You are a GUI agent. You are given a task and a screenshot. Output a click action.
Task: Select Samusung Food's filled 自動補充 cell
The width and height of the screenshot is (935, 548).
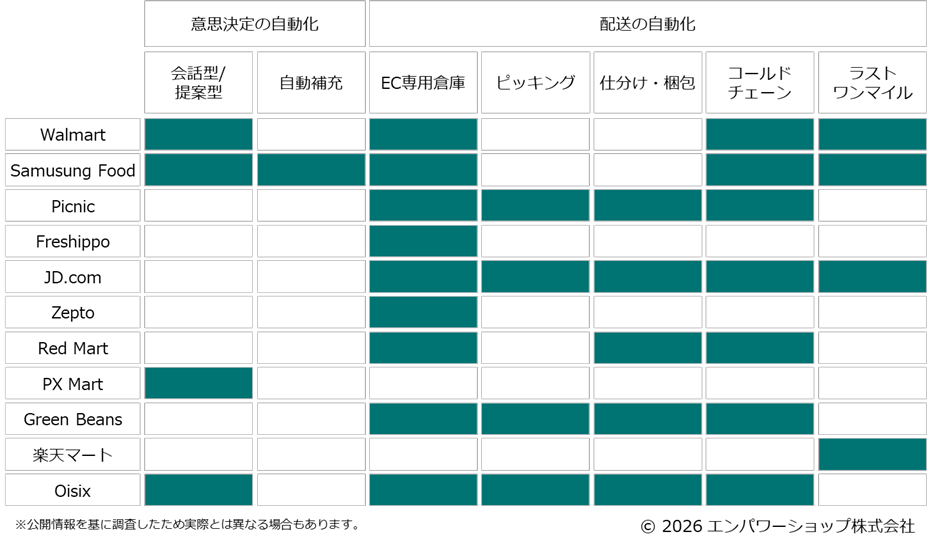tap(310, 170)
